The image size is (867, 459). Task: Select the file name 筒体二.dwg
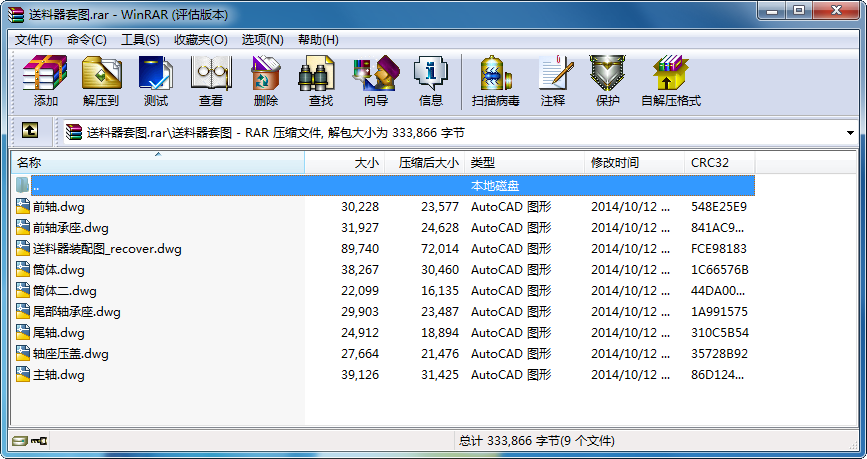pos(65,291)
